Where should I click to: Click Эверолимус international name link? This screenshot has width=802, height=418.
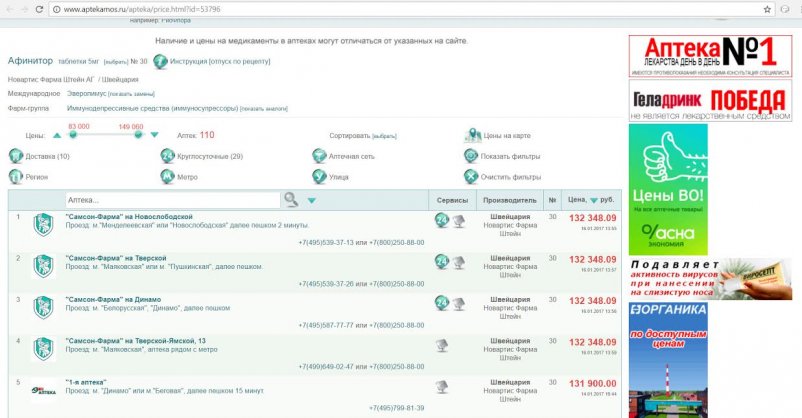point(86,94)
